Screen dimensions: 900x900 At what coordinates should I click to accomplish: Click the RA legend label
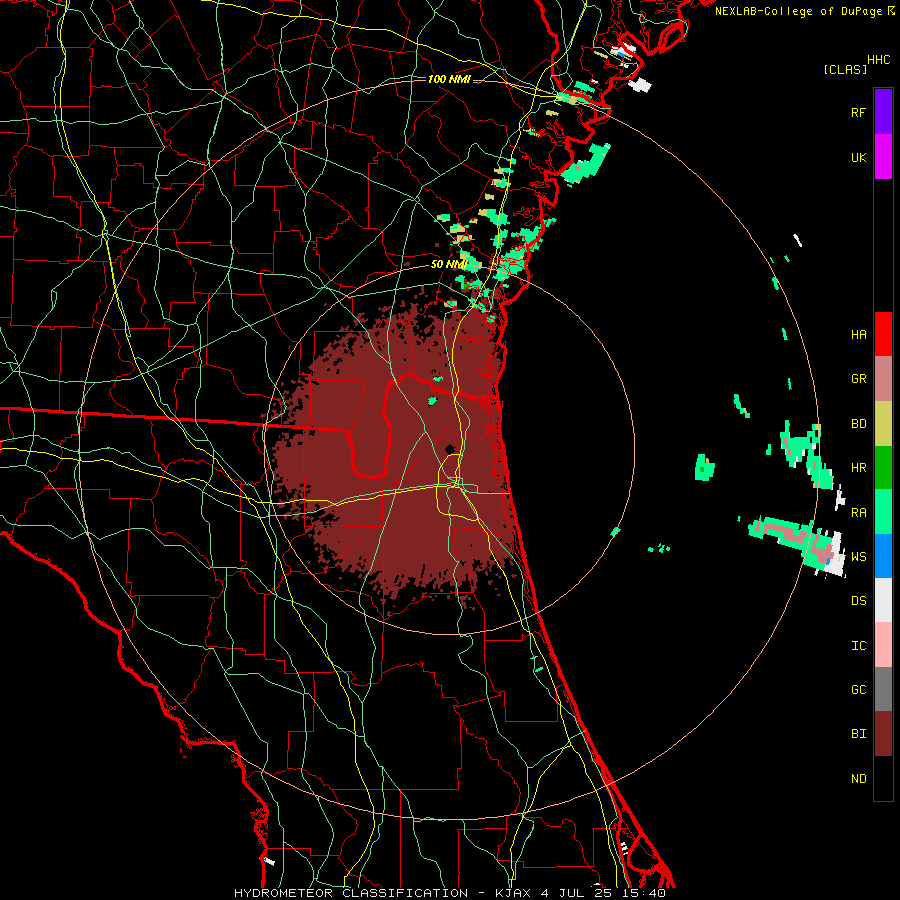tap(858, 512)
